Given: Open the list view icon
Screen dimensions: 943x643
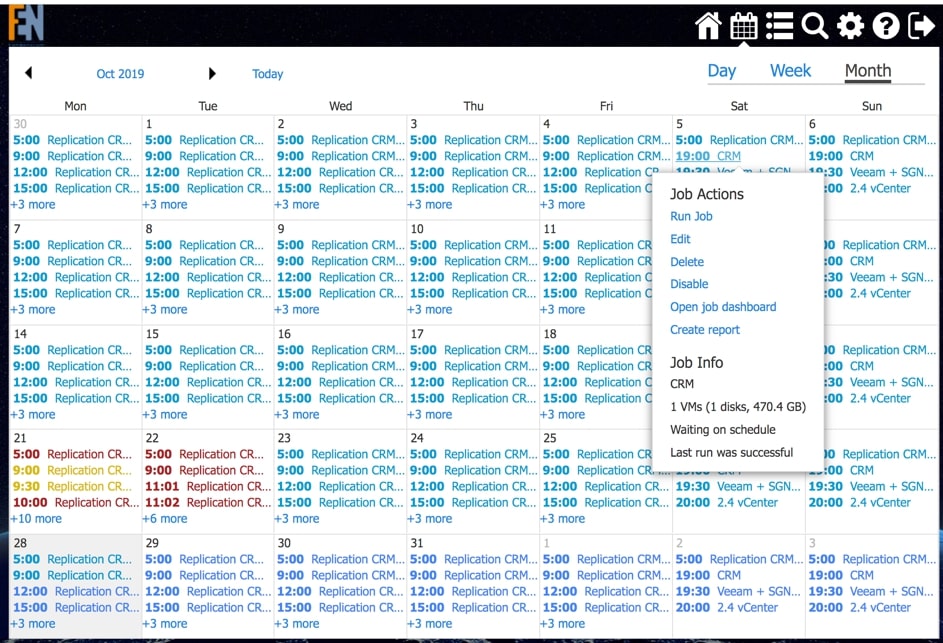Looking at the screenshot, I should click(x=779, y=26).
